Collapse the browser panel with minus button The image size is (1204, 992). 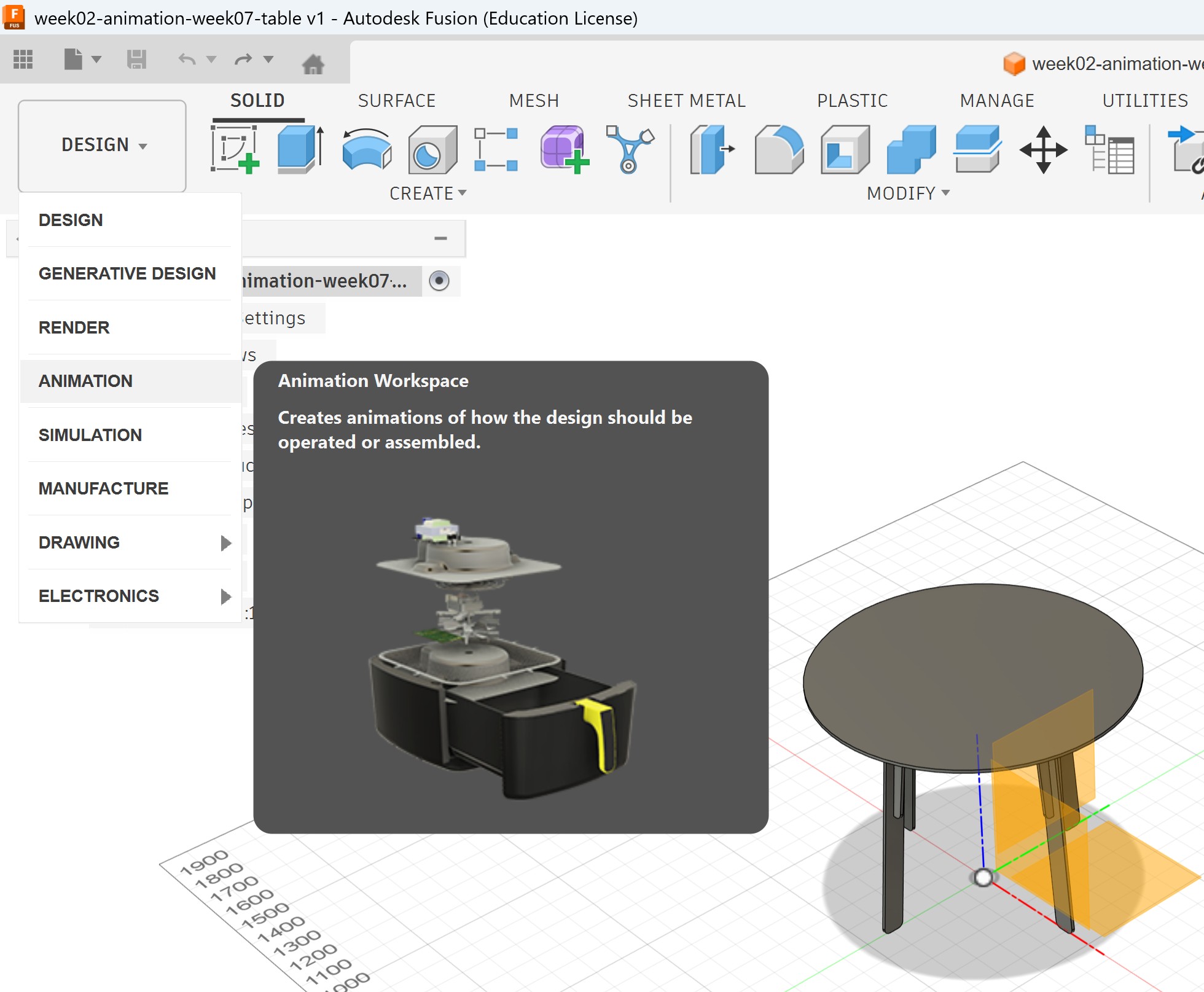440,238
